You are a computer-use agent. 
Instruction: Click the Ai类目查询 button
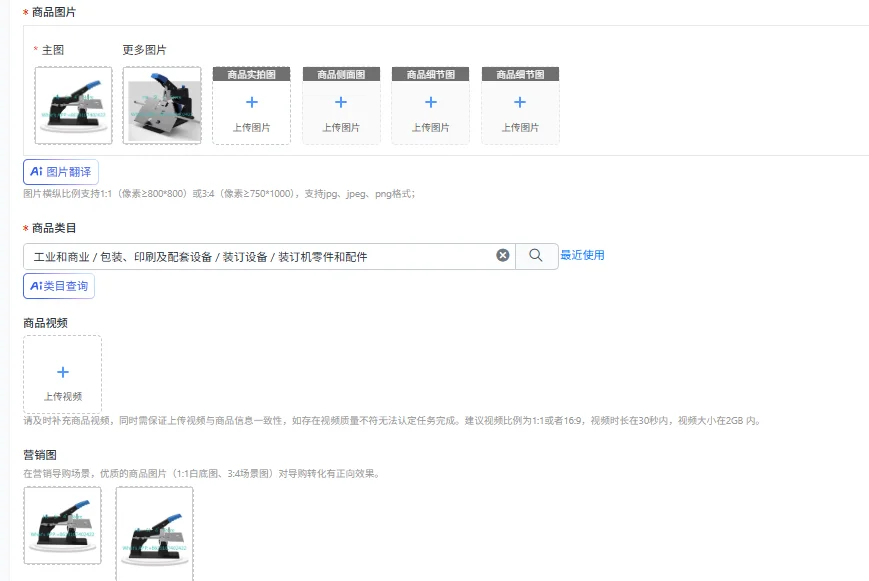pyautogui.click(x=59, y=286)
